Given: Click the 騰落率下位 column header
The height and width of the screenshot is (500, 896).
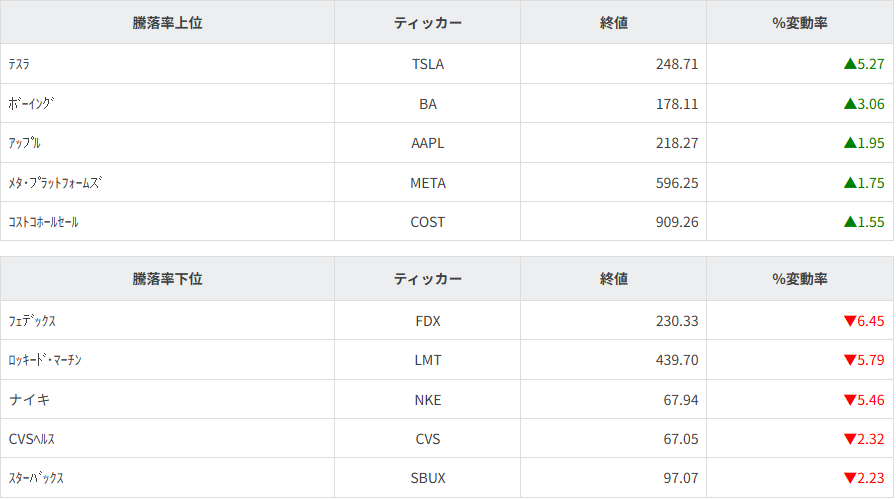Looking at the screenshot, I should [x=167, y=279].
